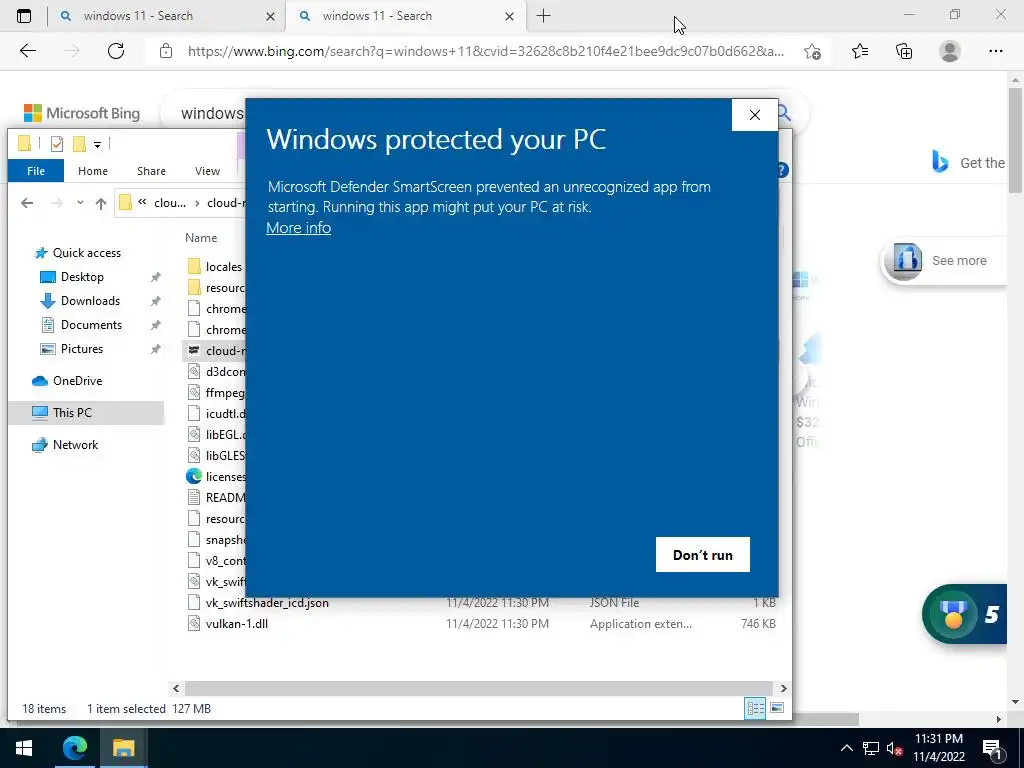The width and height of the screenshot is (1024, 768).
Task: Add this page to favorites
Action: [x=812, y=51]
